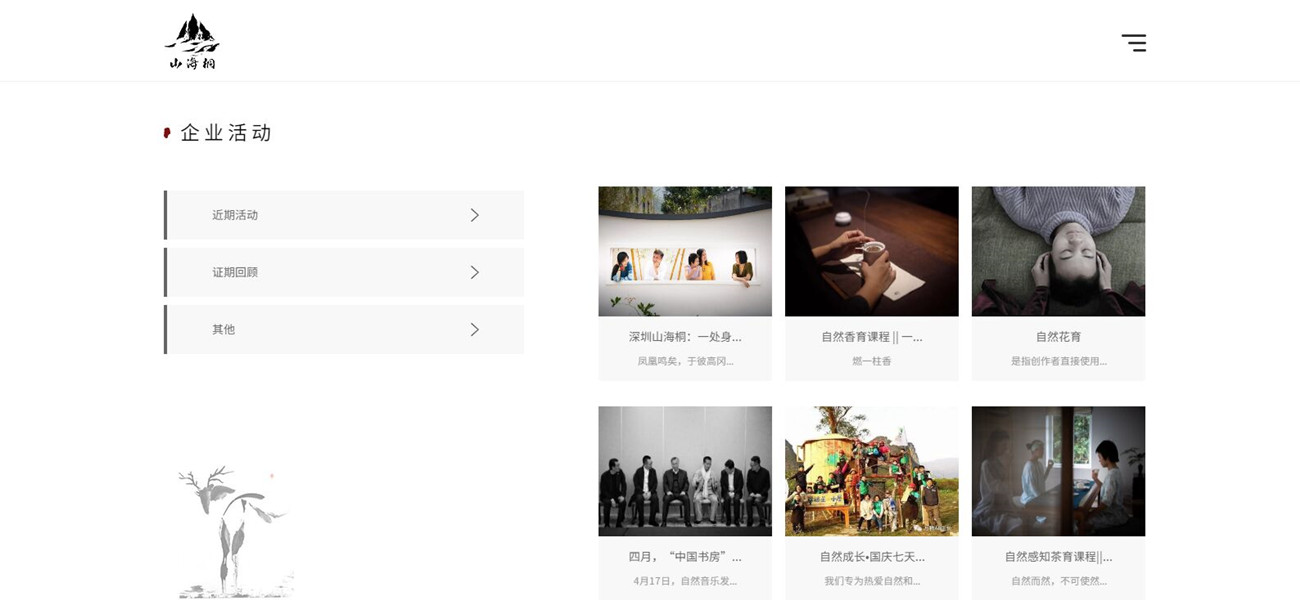
Task: Expand the 近期活动 chevron arrow
Action: click(x=475, y=215)
